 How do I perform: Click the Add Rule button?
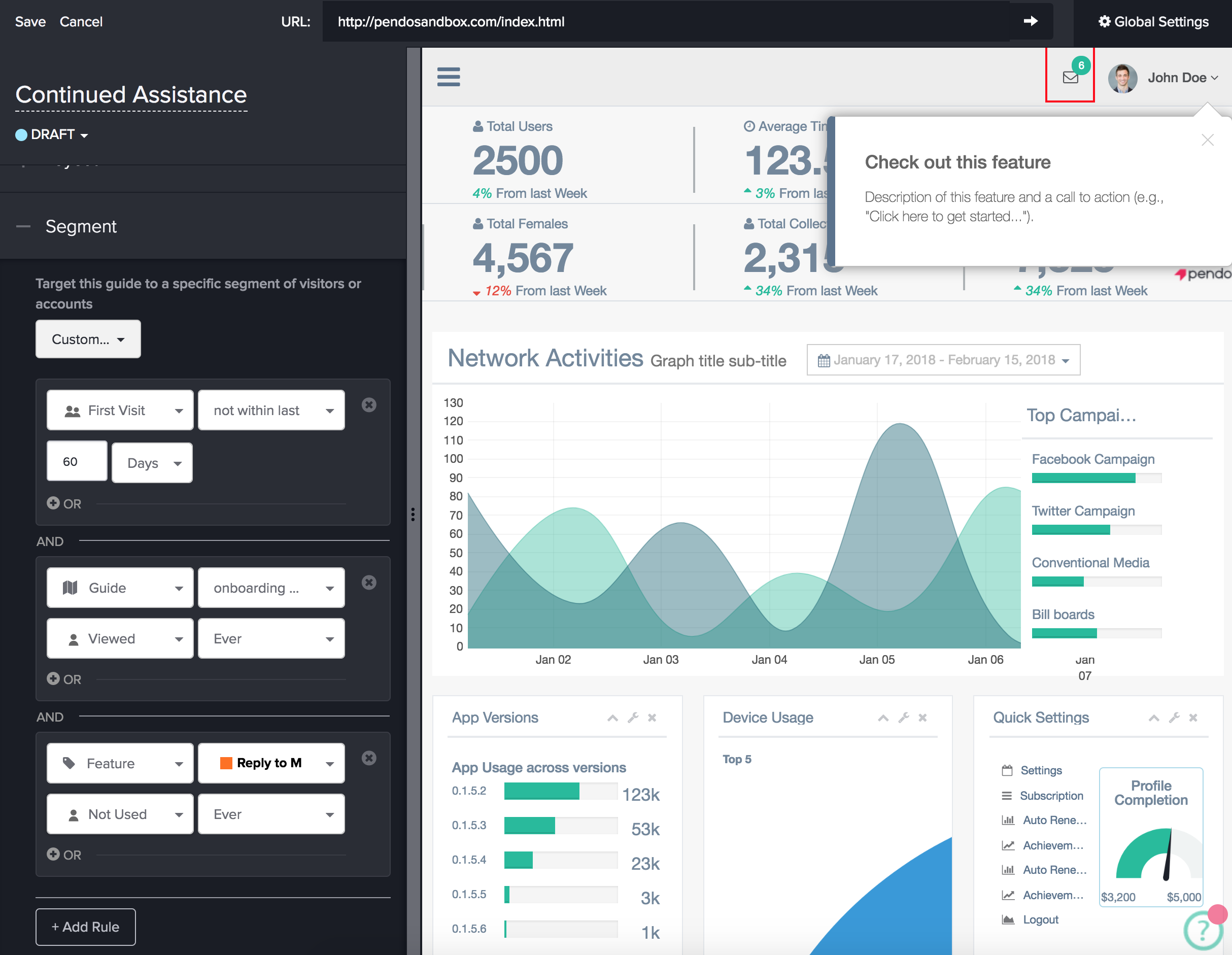tap(85, 927)
